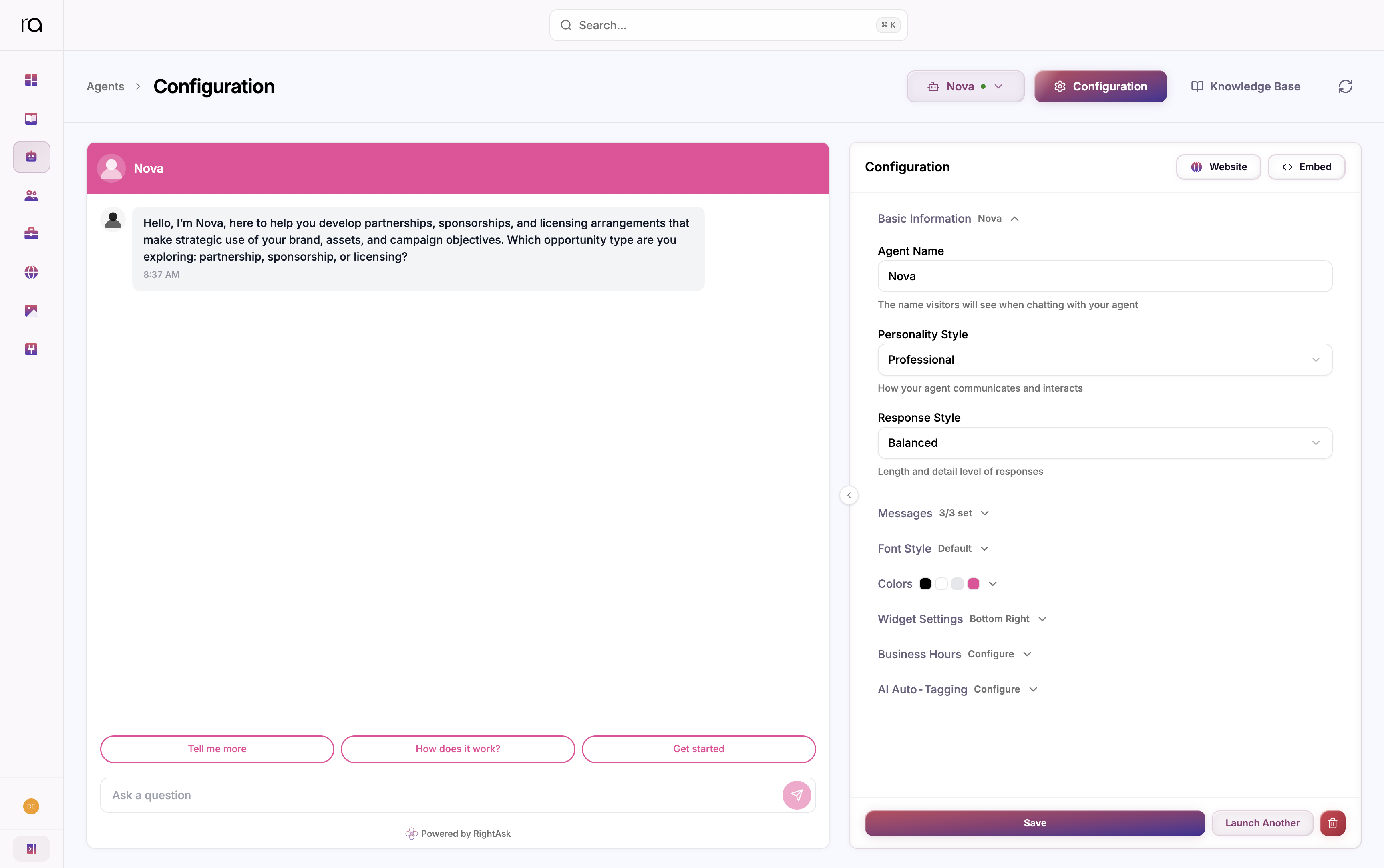
Task: Open the plug integrations icon in sidebar
Action: [31, 349]
